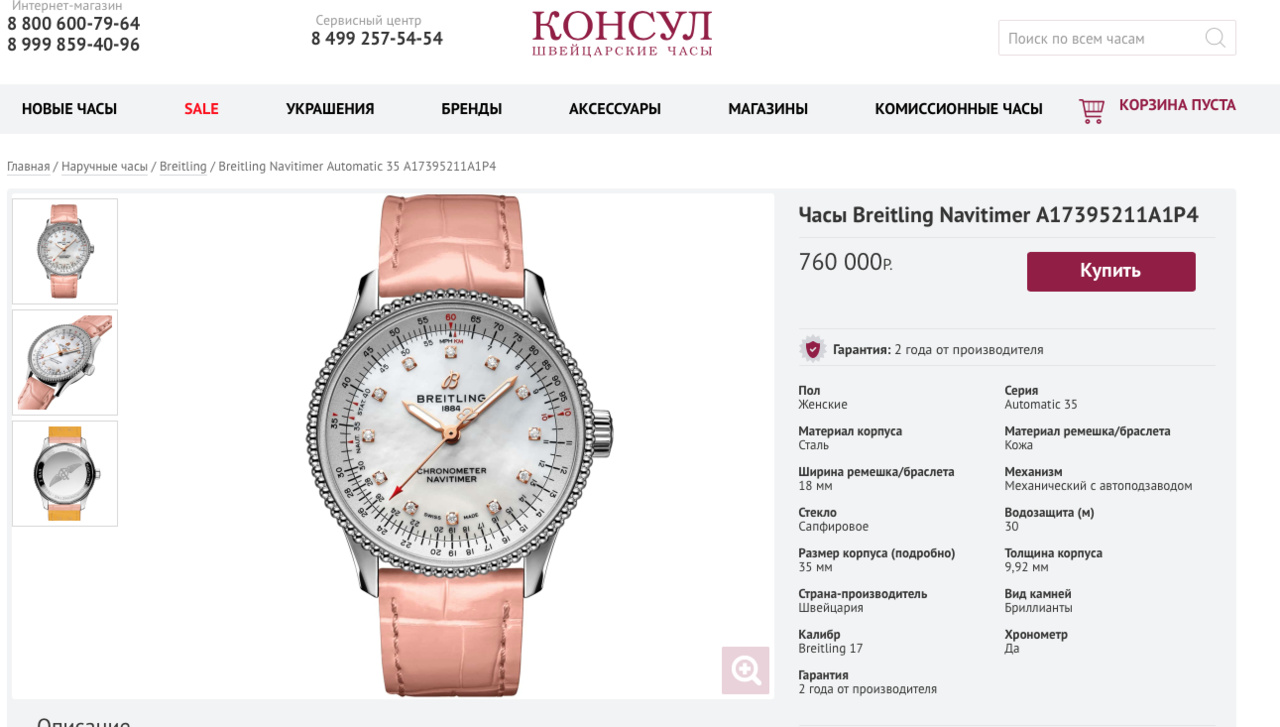Click the search magnifier icon
Image resolution: width=1280 pixels, height=727 pixels.
point(1215,38)
